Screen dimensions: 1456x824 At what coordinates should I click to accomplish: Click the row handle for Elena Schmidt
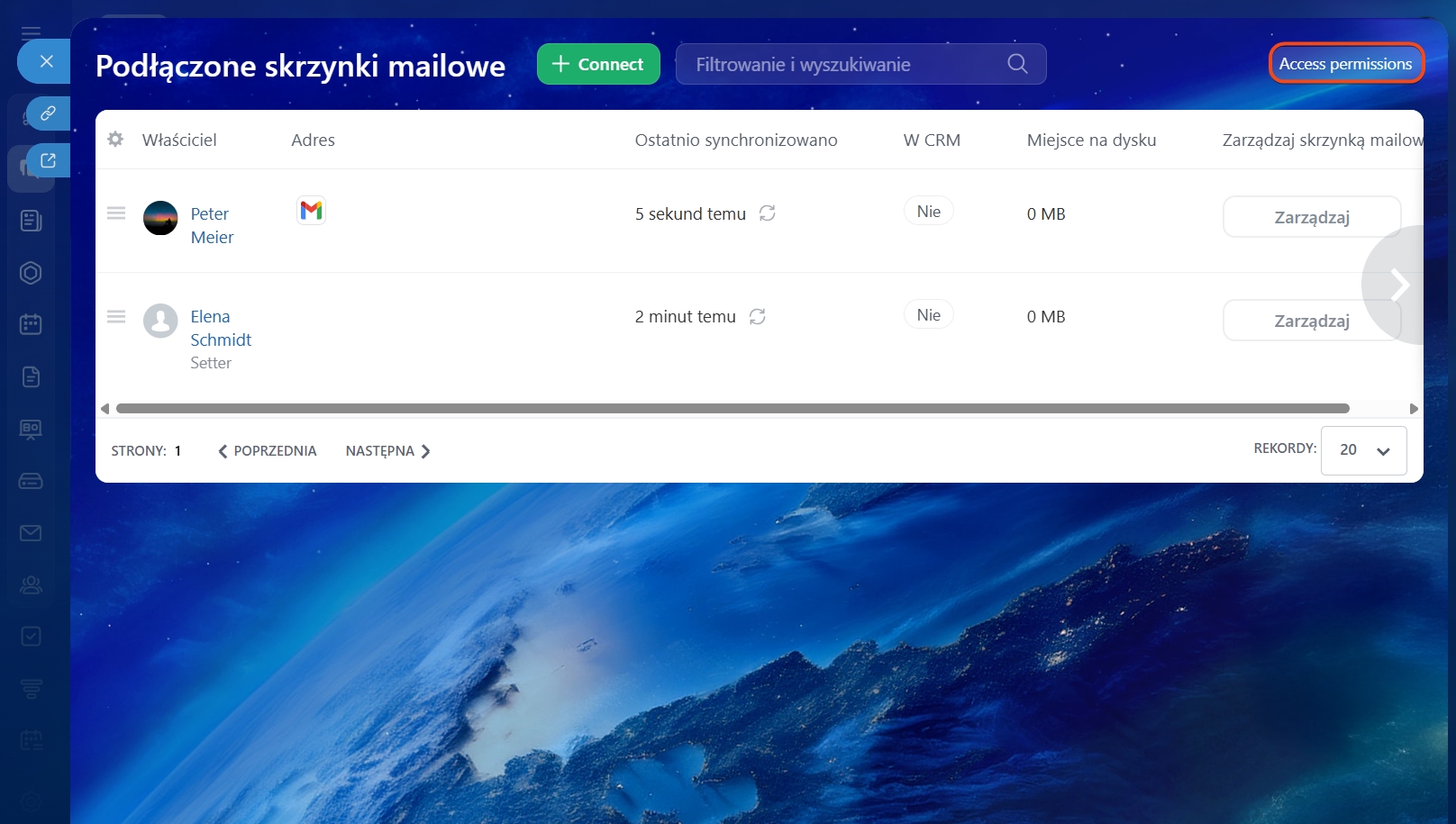(116, 317)
